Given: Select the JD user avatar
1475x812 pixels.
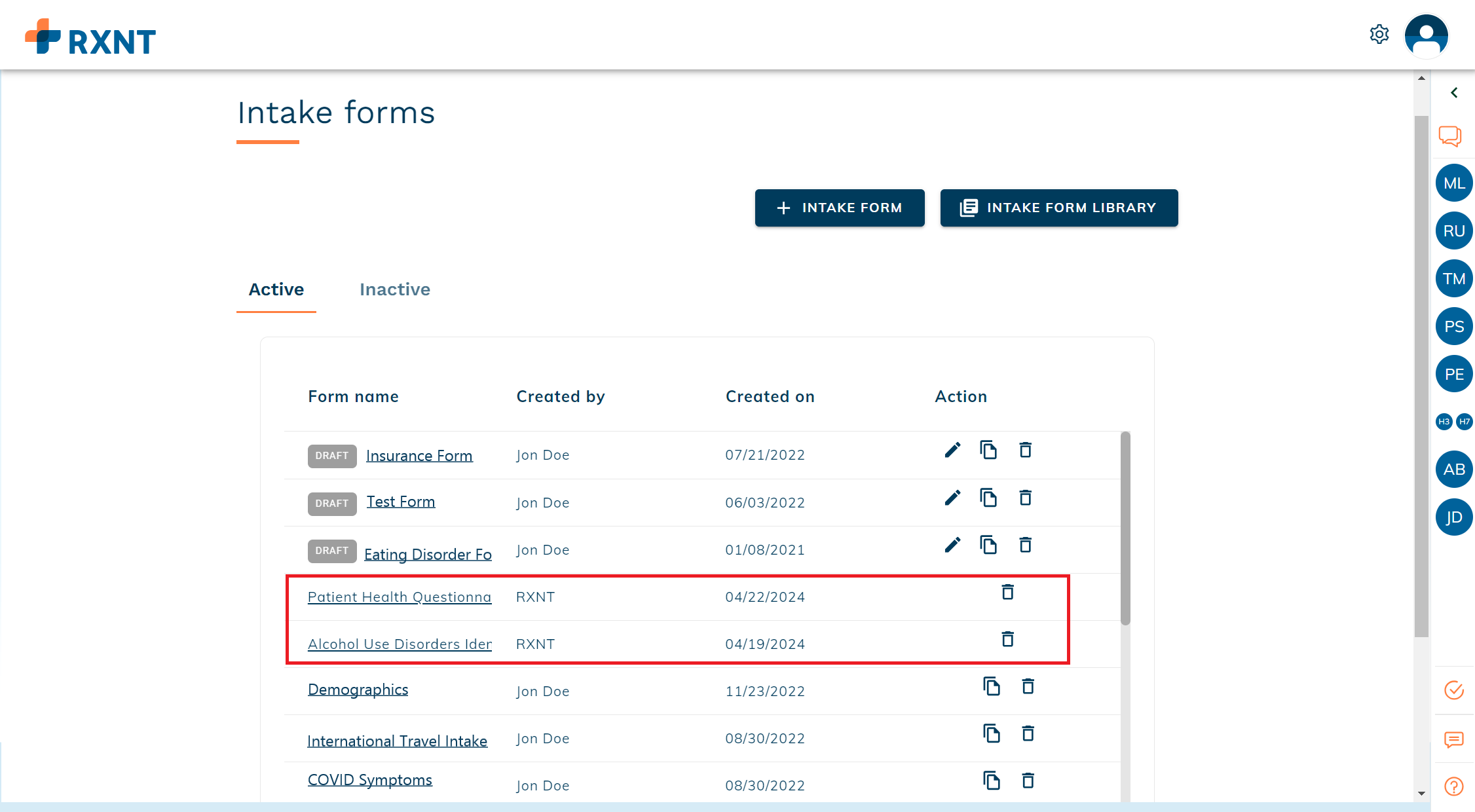Looking at the screenshot, I should (1454, 517).
